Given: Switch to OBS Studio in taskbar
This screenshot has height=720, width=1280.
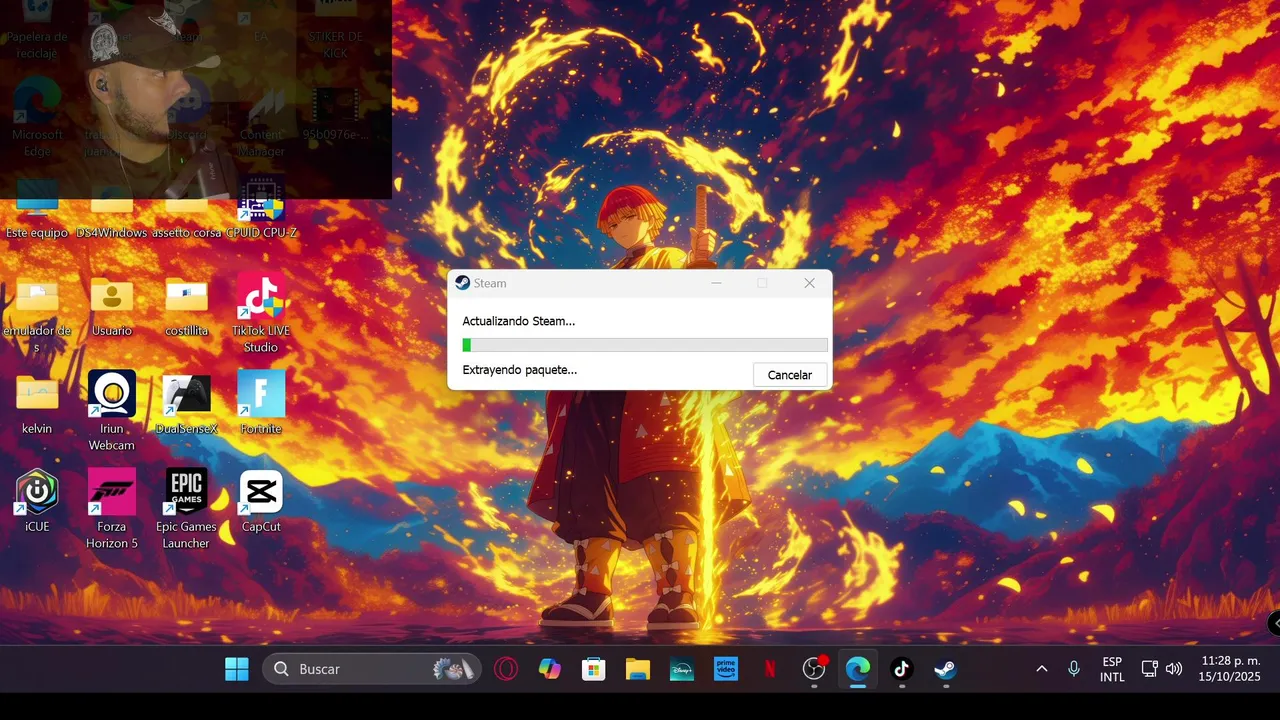Looking at the screenshot, I should point(814,669).
